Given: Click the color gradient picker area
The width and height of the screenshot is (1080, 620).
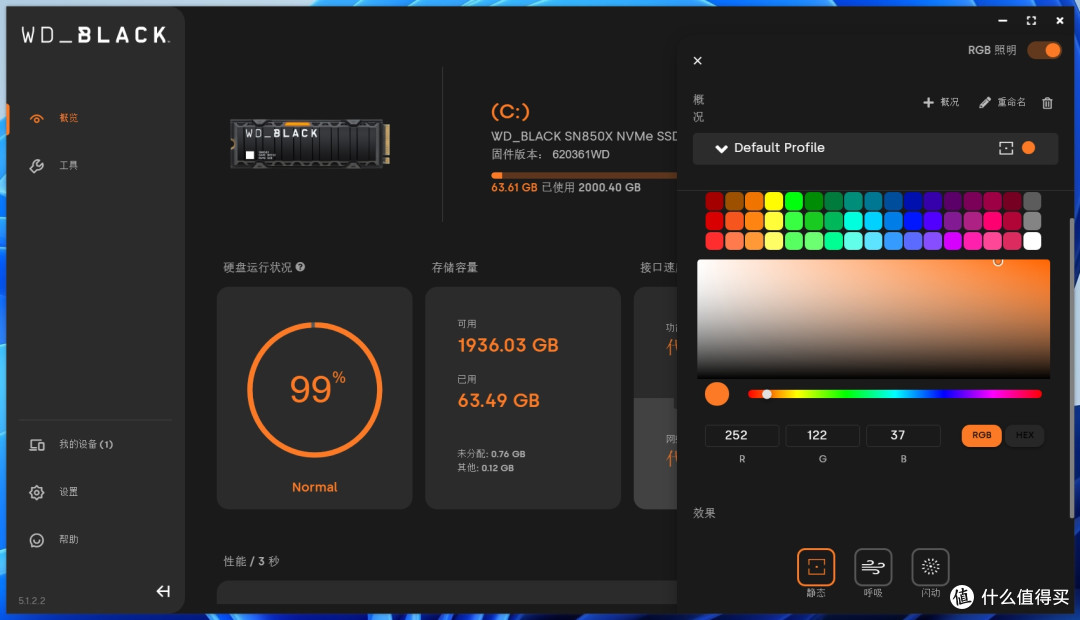Looking at the screenshot, I should (873, 318).
